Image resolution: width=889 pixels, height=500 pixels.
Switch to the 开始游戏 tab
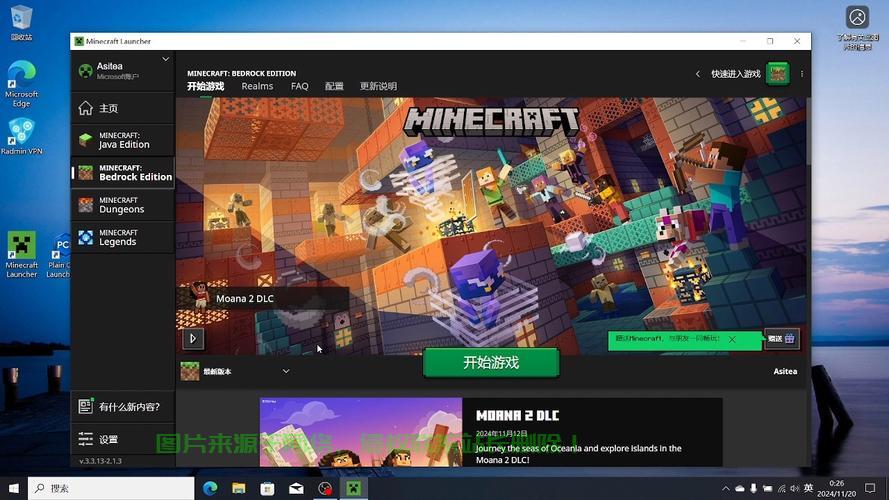coord(205,86)
